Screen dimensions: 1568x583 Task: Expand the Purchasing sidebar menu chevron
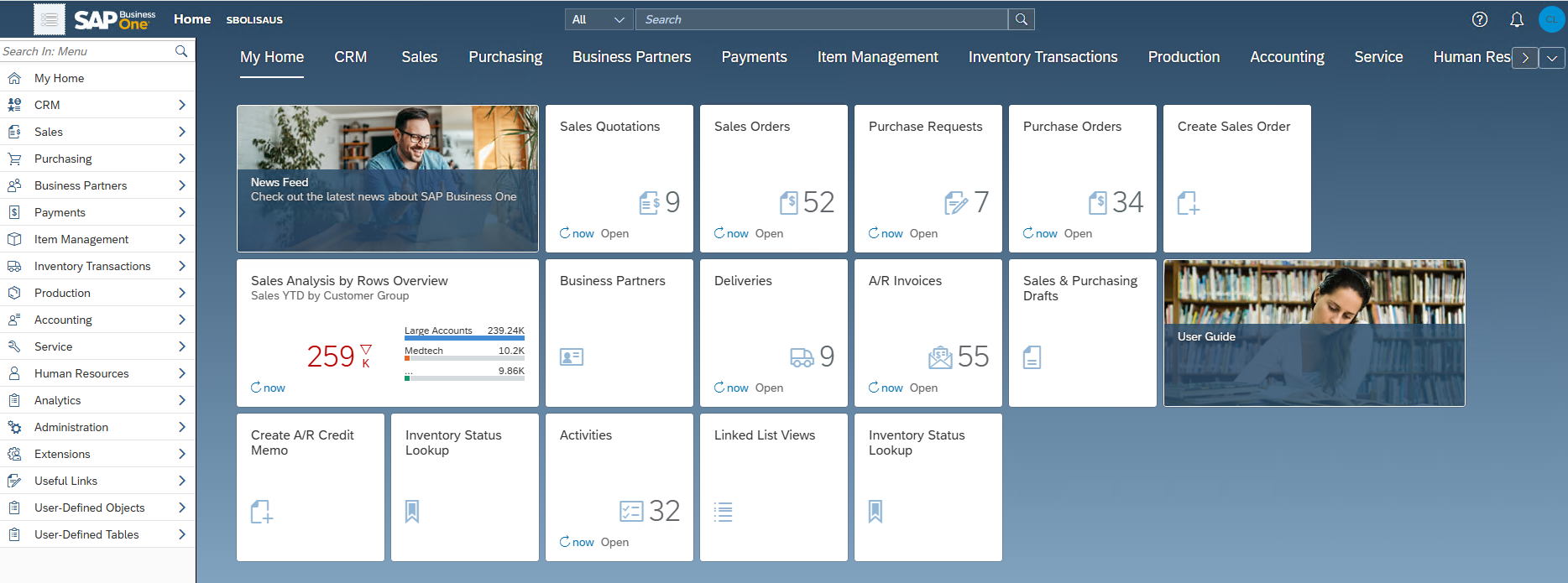click(x=182, y=159)
